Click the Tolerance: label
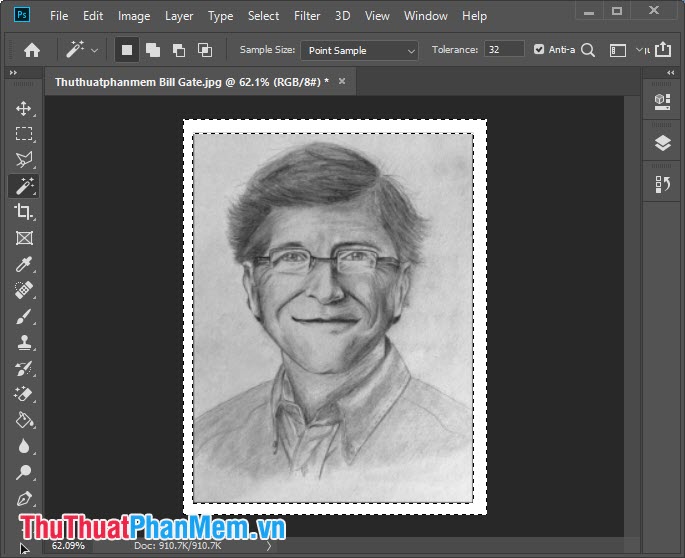The height and width of the screenshot is (558, 685). (455, 49)
